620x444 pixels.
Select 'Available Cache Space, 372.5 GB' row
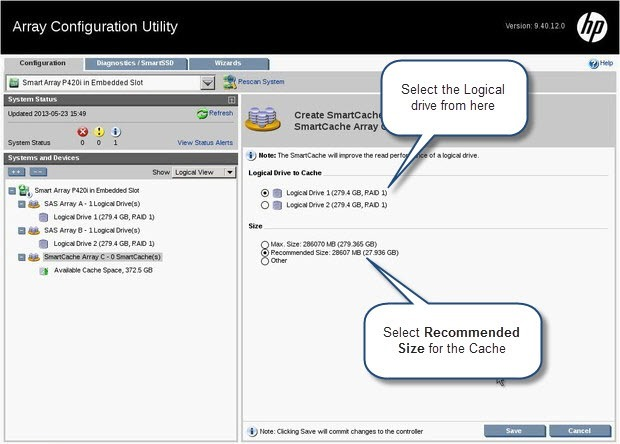(103, 270)
